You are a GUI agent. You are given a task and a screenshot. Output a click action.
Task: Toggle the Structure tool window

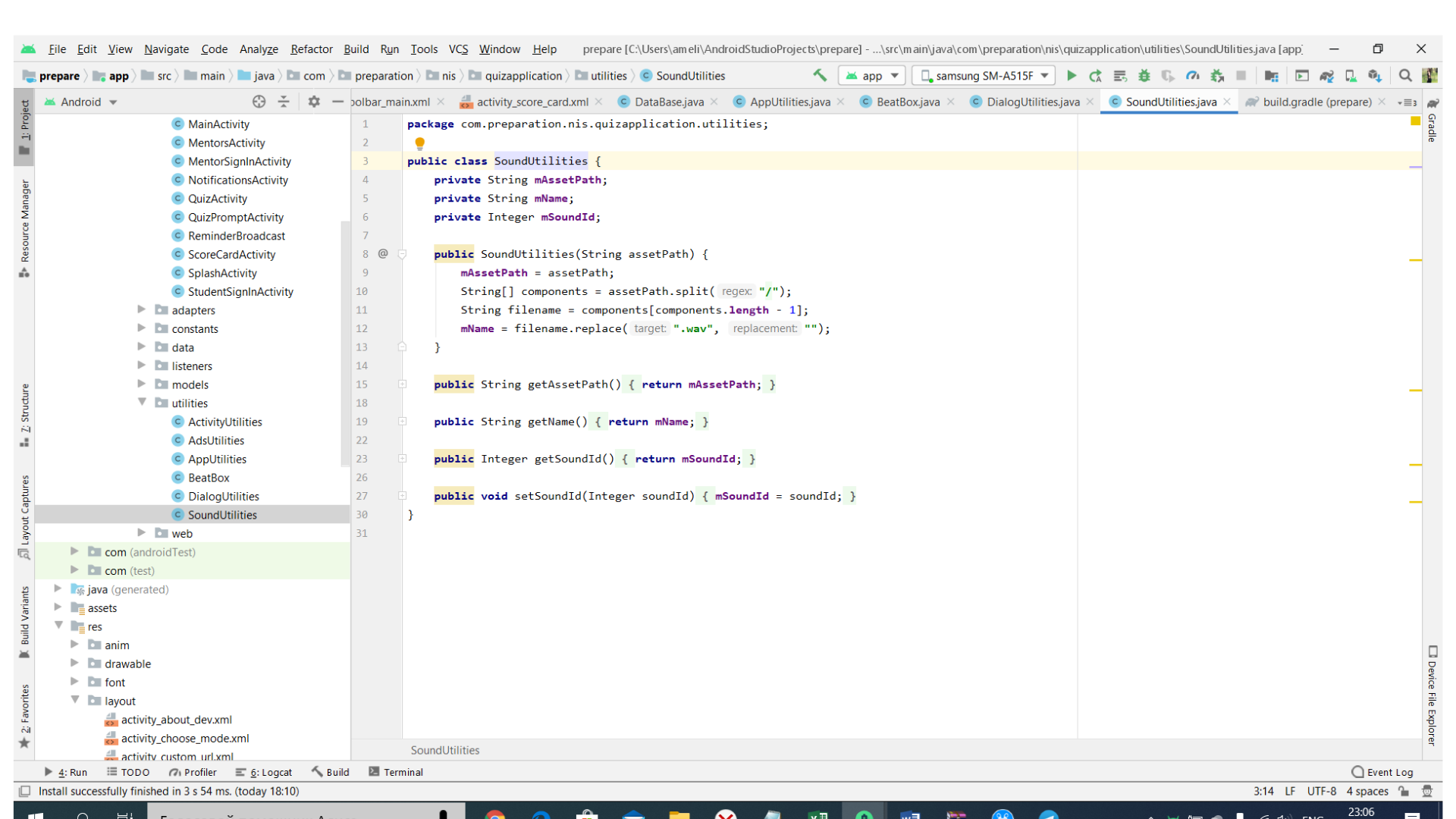tap(25, 413)
